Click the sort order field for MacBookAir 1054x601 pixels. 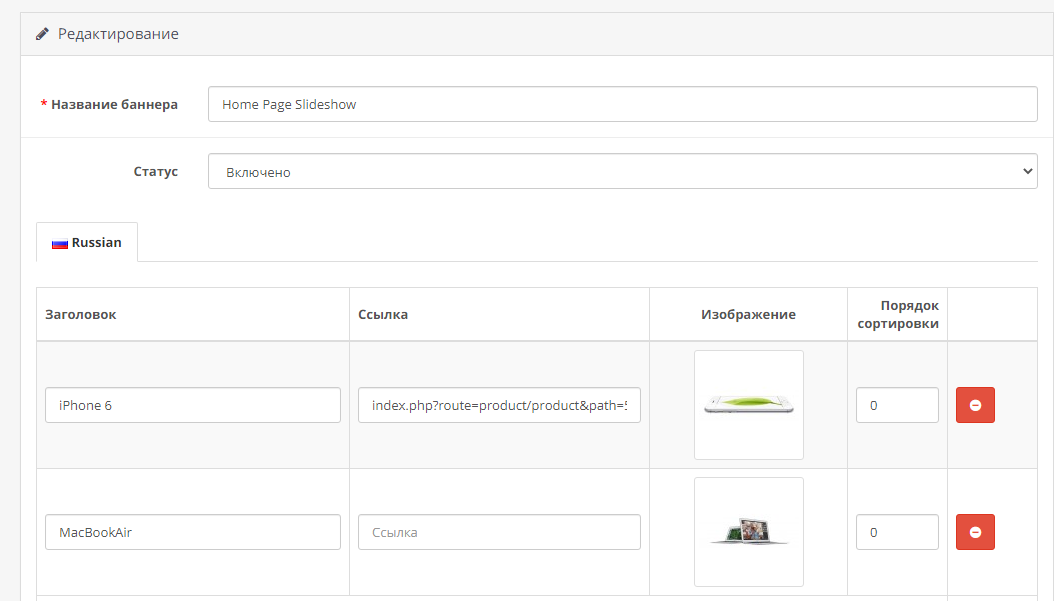pos(897,532)
